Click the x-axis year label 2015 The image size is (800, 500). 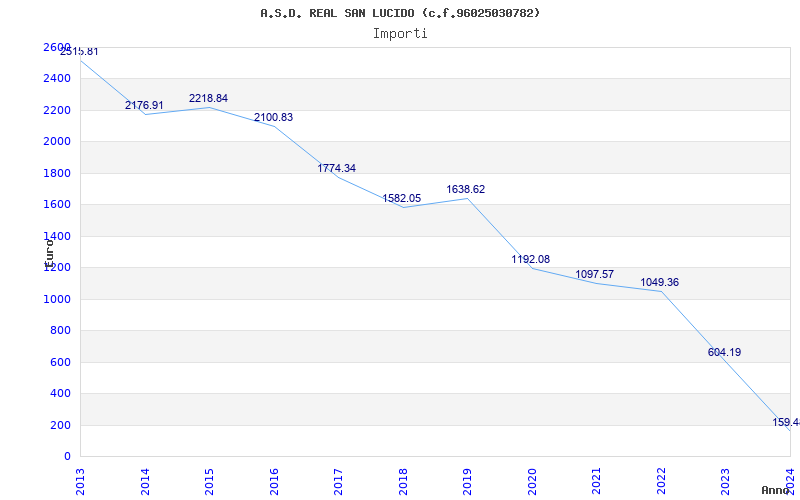pyautogui.click(x=209, y=482)
